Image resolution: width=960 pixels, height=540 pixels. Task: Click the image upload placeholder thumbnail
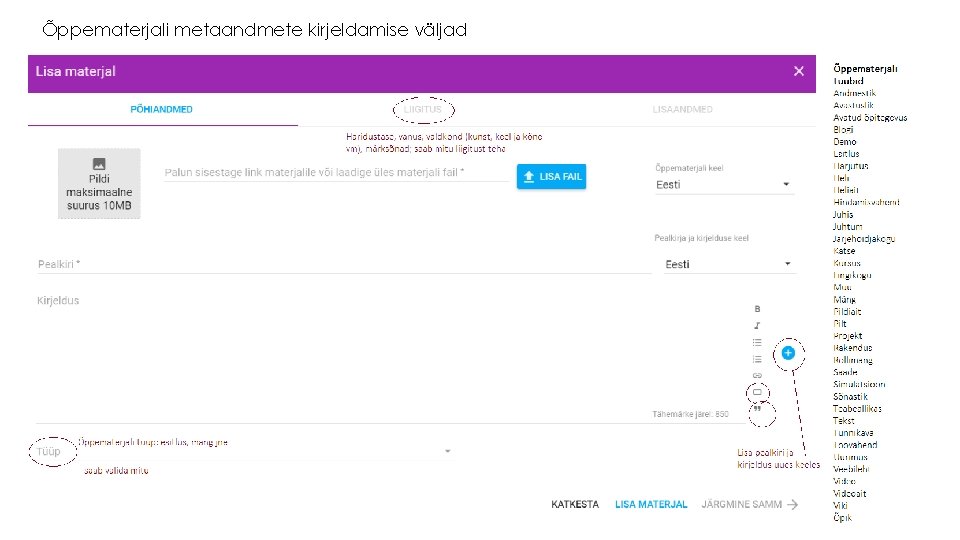pos(99,183)
